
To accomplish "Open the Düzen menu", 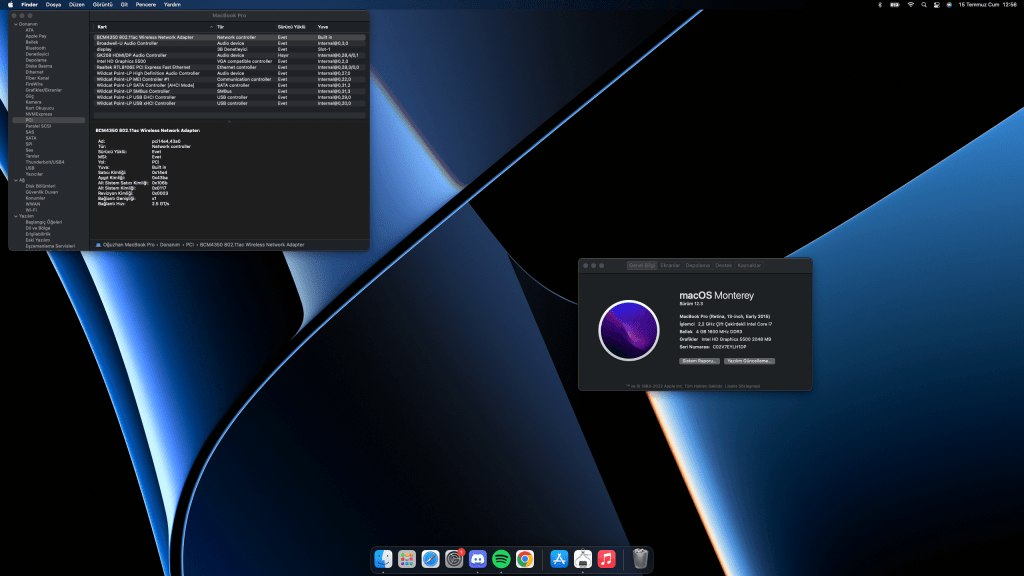I will (x=77, y=5).
